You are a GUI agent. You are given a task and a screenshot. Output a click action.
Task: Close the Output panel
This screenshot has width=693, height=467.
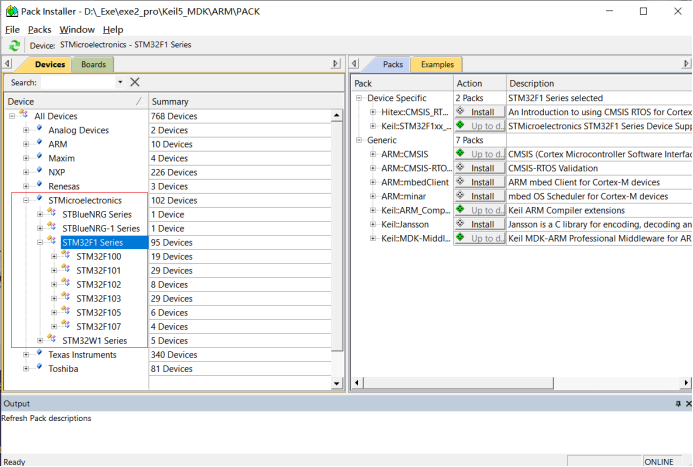pyautogui.click(x=689, y=404)
